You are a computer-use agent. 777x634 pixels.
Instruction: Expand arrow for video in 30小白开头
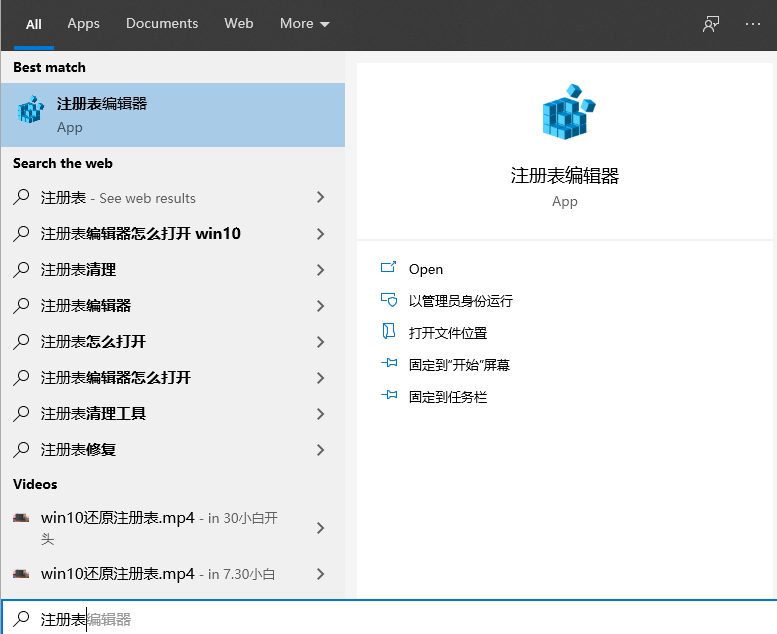pos(321,528)
